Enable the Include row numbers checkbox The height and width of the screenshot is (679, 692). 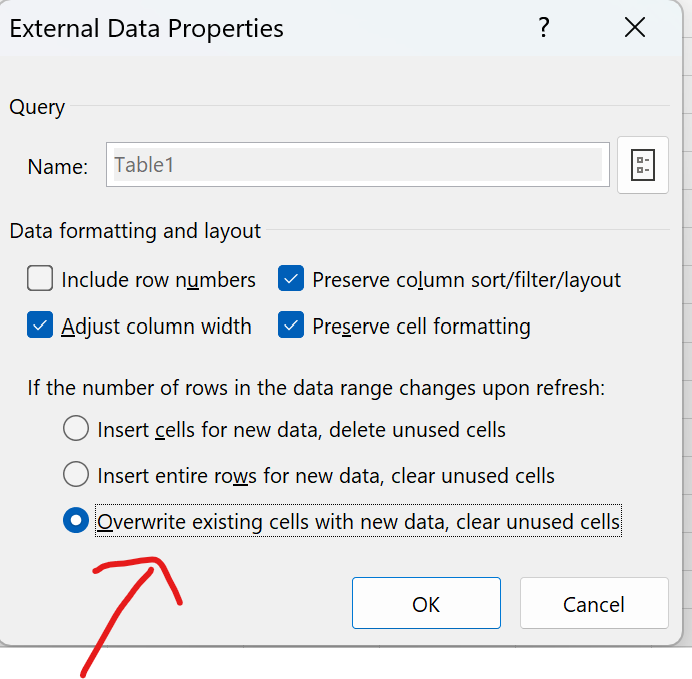click(41, 279)
